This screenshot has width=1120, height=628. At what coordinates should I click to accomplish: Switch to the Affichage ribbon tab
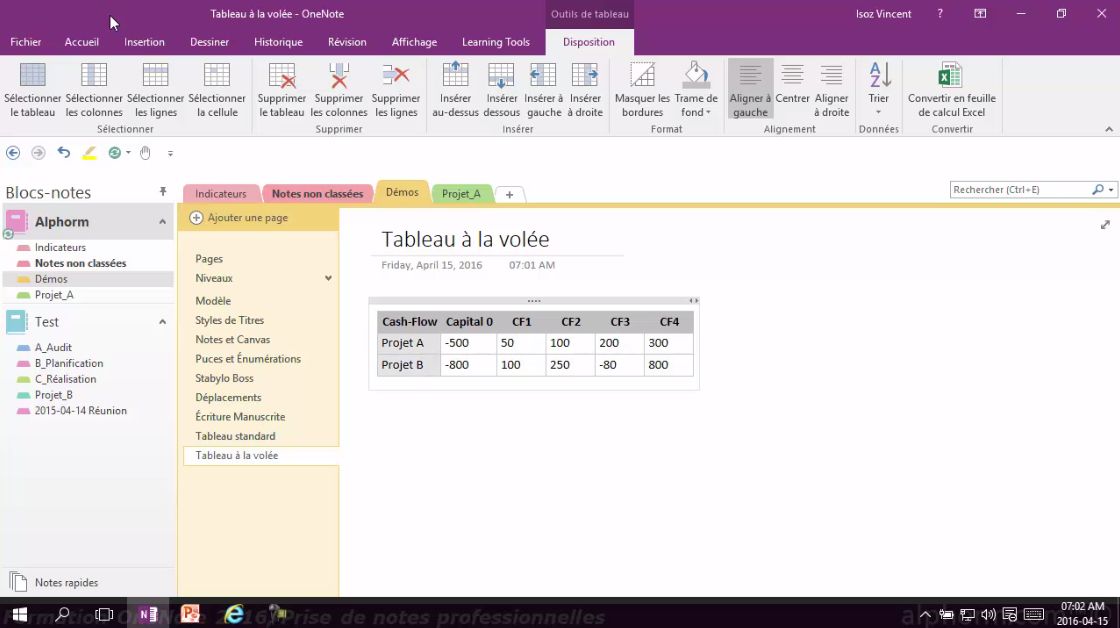[x=414, y=42]
